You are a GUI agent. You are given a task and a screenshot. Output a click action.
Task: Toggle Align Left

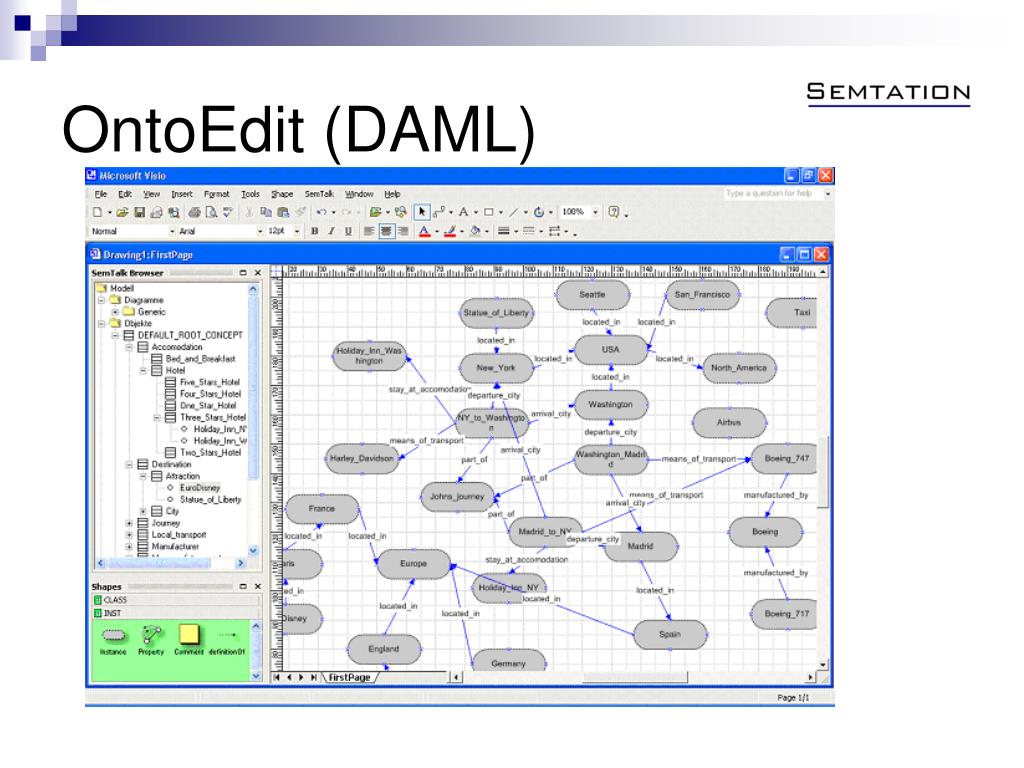[369, 231]
